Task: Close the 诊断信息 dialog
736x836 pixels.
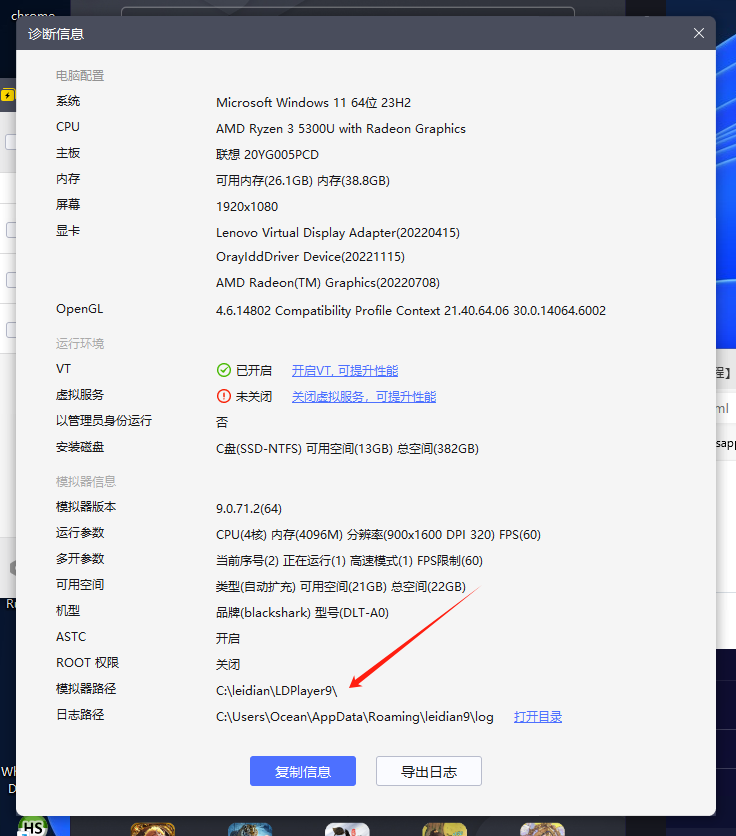Action: [699, 33]
